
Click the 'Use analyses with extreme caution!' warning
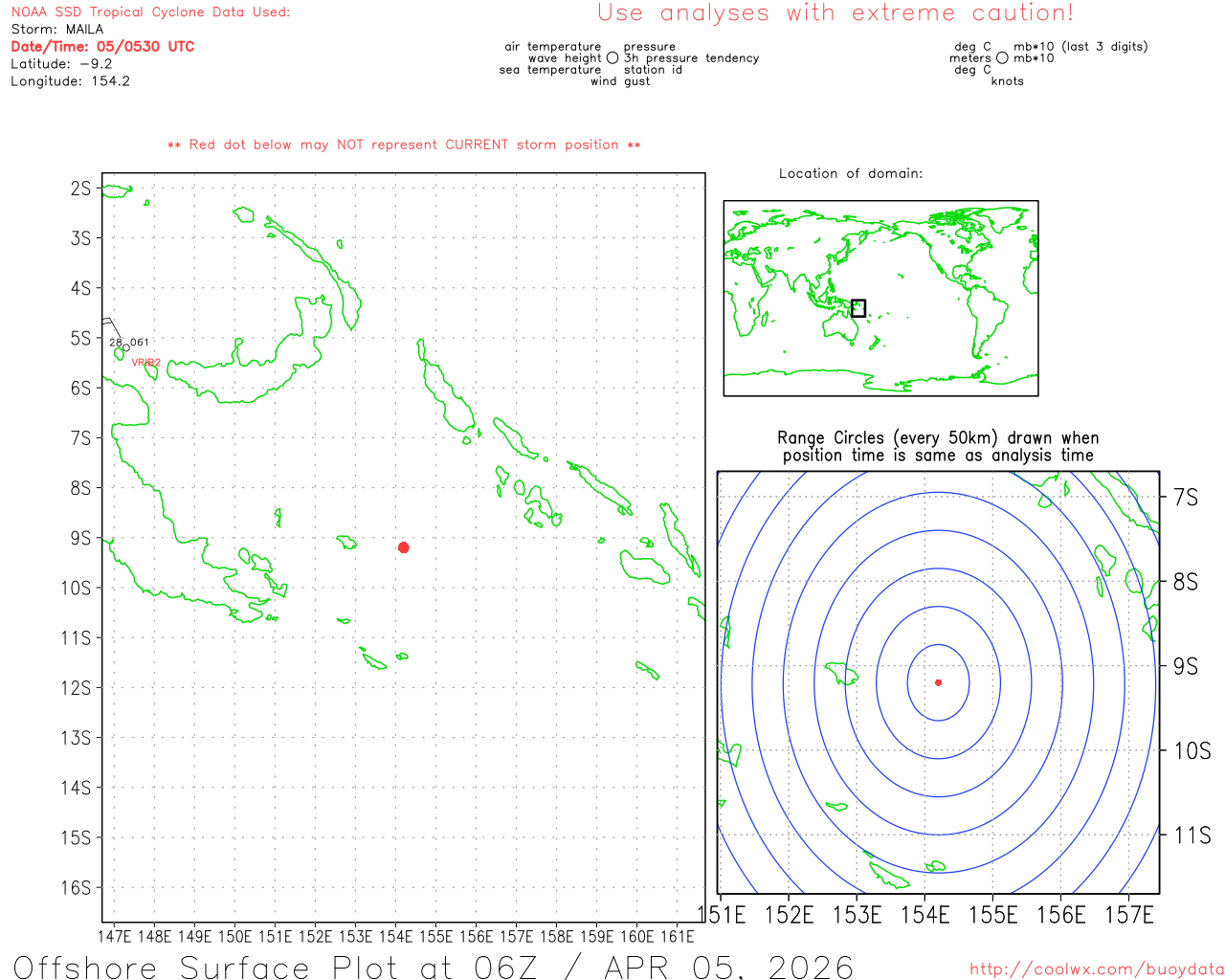(x=835, y=13)
